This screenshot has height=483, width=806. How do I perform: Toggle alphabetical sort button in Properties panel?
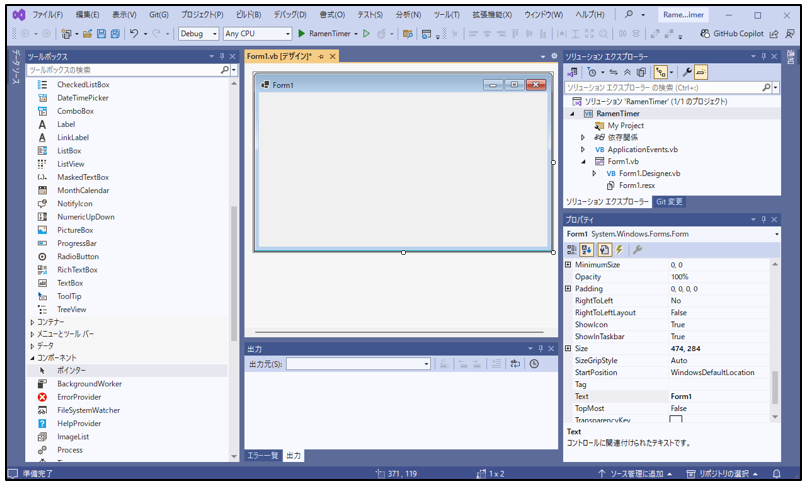pyautogui.click(x=587, y=249)
